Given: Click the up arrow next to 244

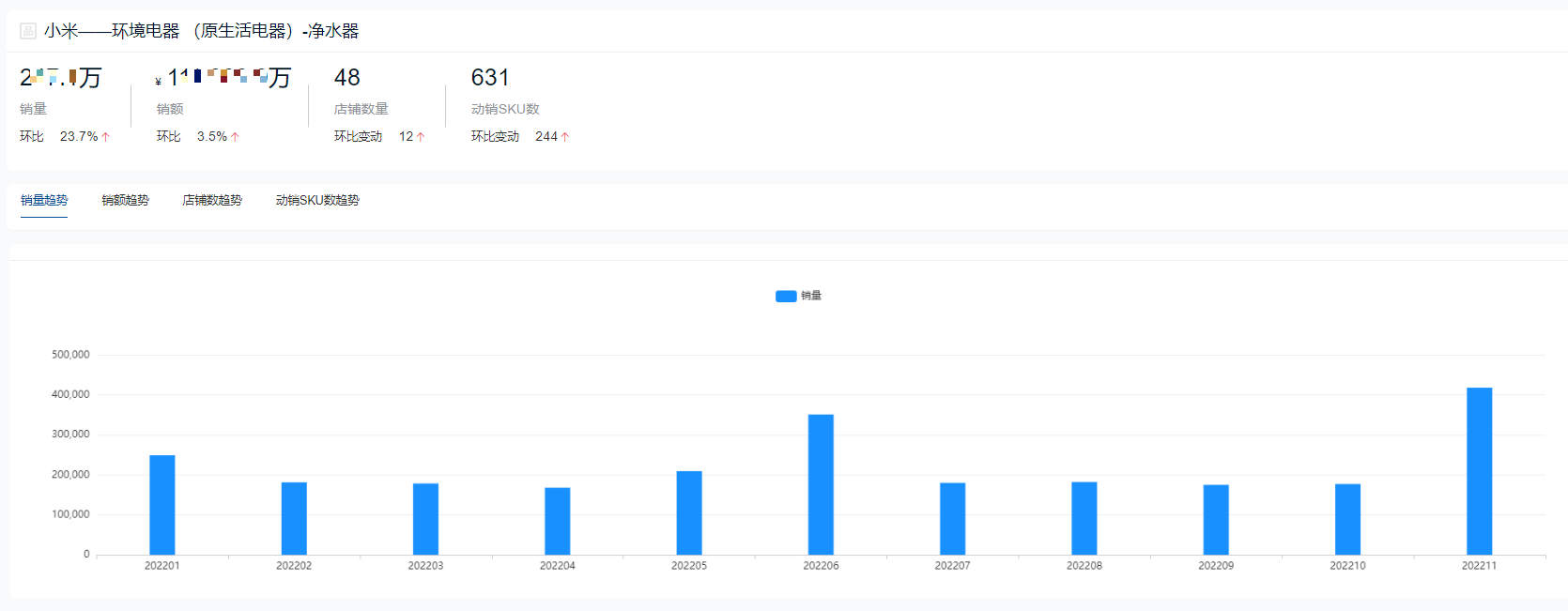Looking at the screenshot, I should (x=565, y=137).
